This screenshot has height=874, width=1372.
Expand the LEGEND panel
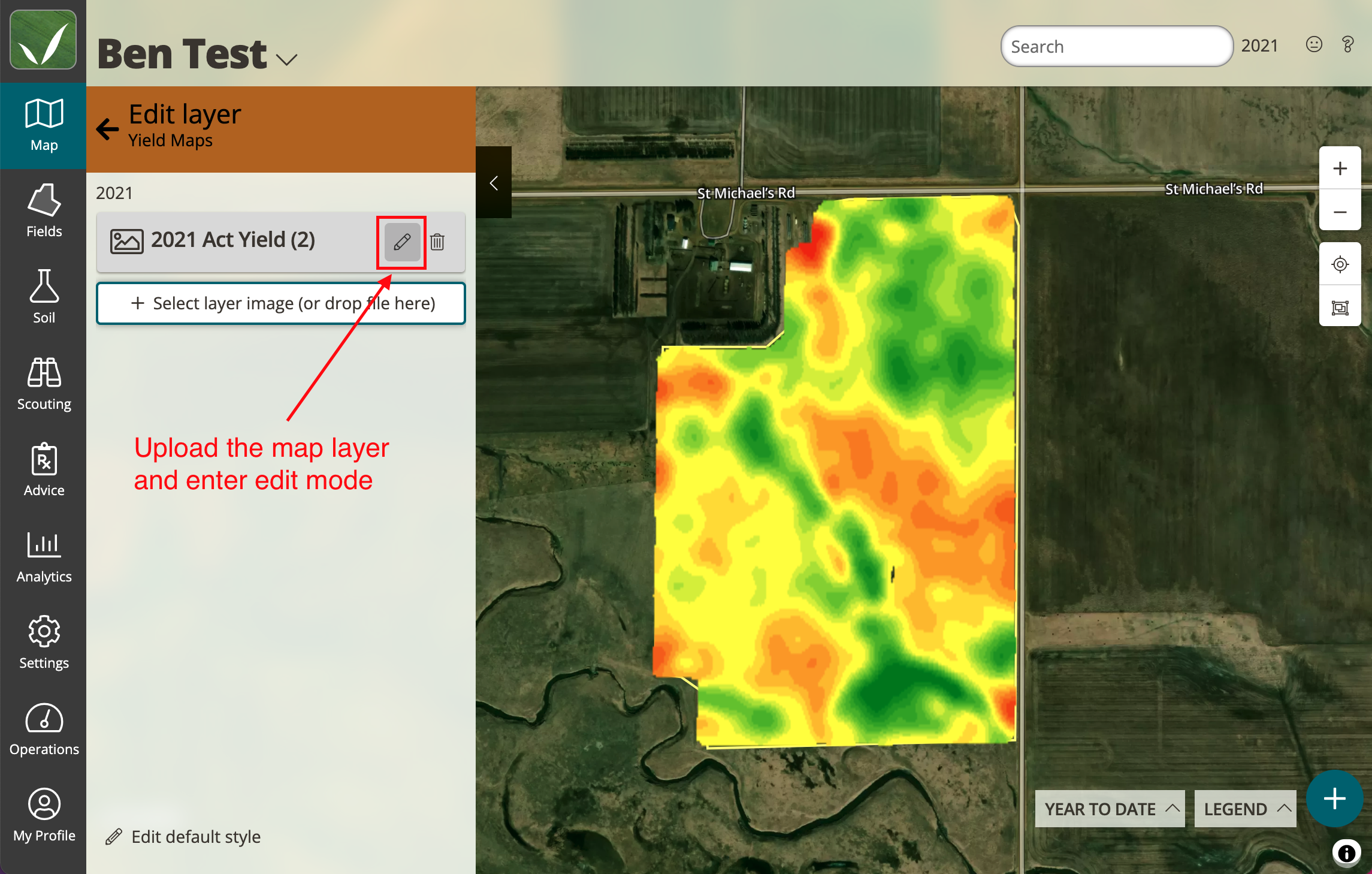pyautogui.click(x=1246, y=809)
